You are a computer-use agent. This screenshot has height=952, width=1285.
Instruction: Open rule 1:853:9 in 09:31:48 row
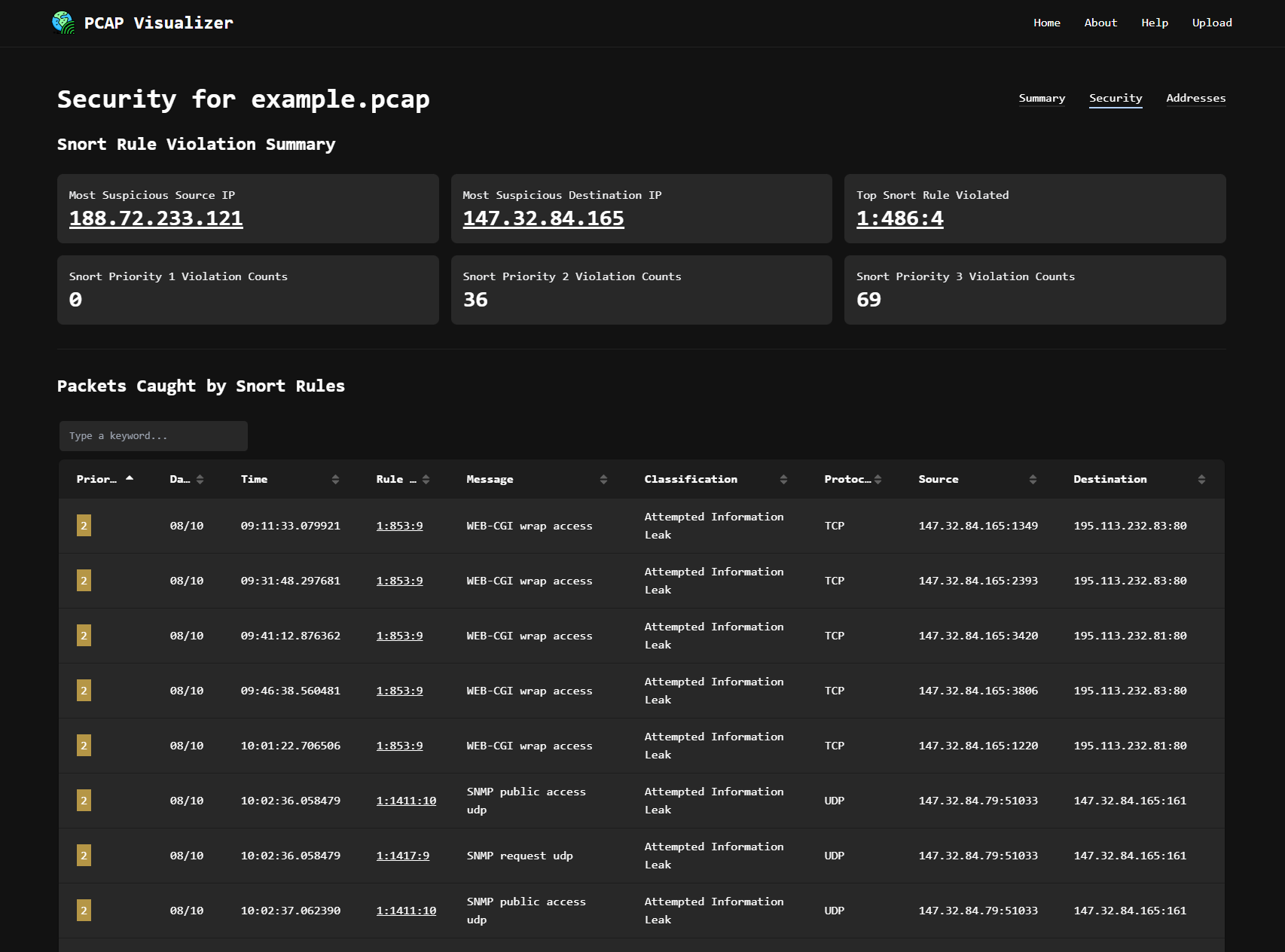(399, 581)
